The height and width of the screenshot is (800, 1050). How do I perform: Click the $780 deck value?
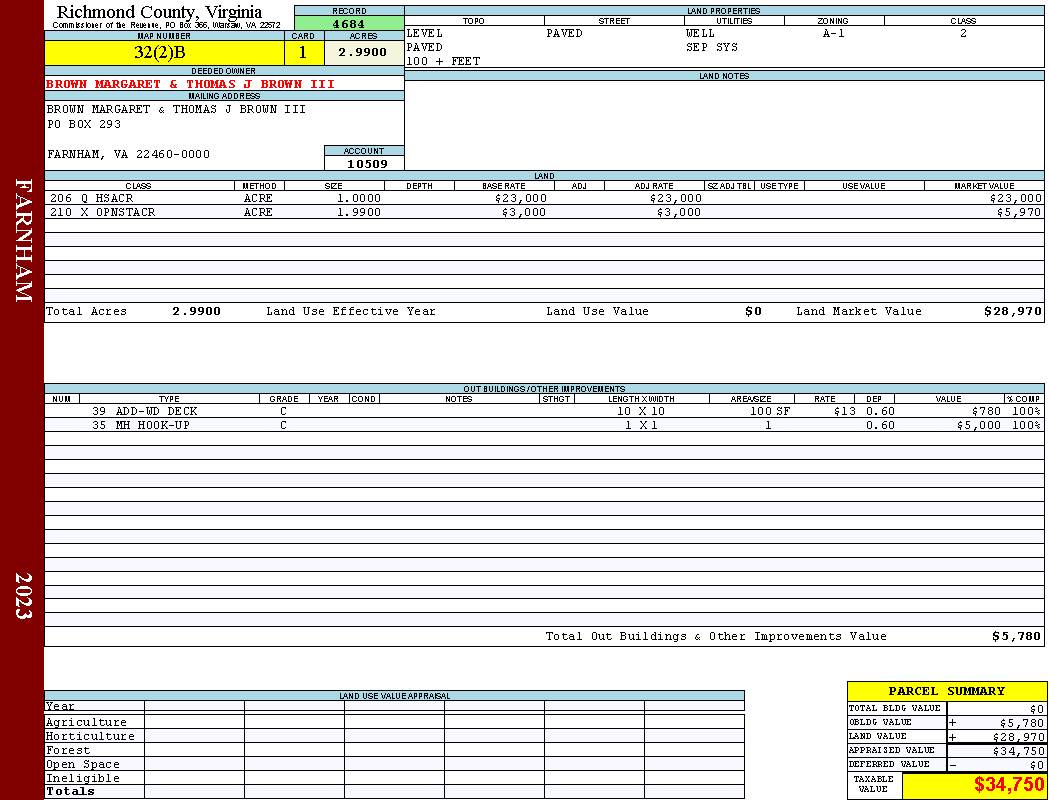click(986, 412)
